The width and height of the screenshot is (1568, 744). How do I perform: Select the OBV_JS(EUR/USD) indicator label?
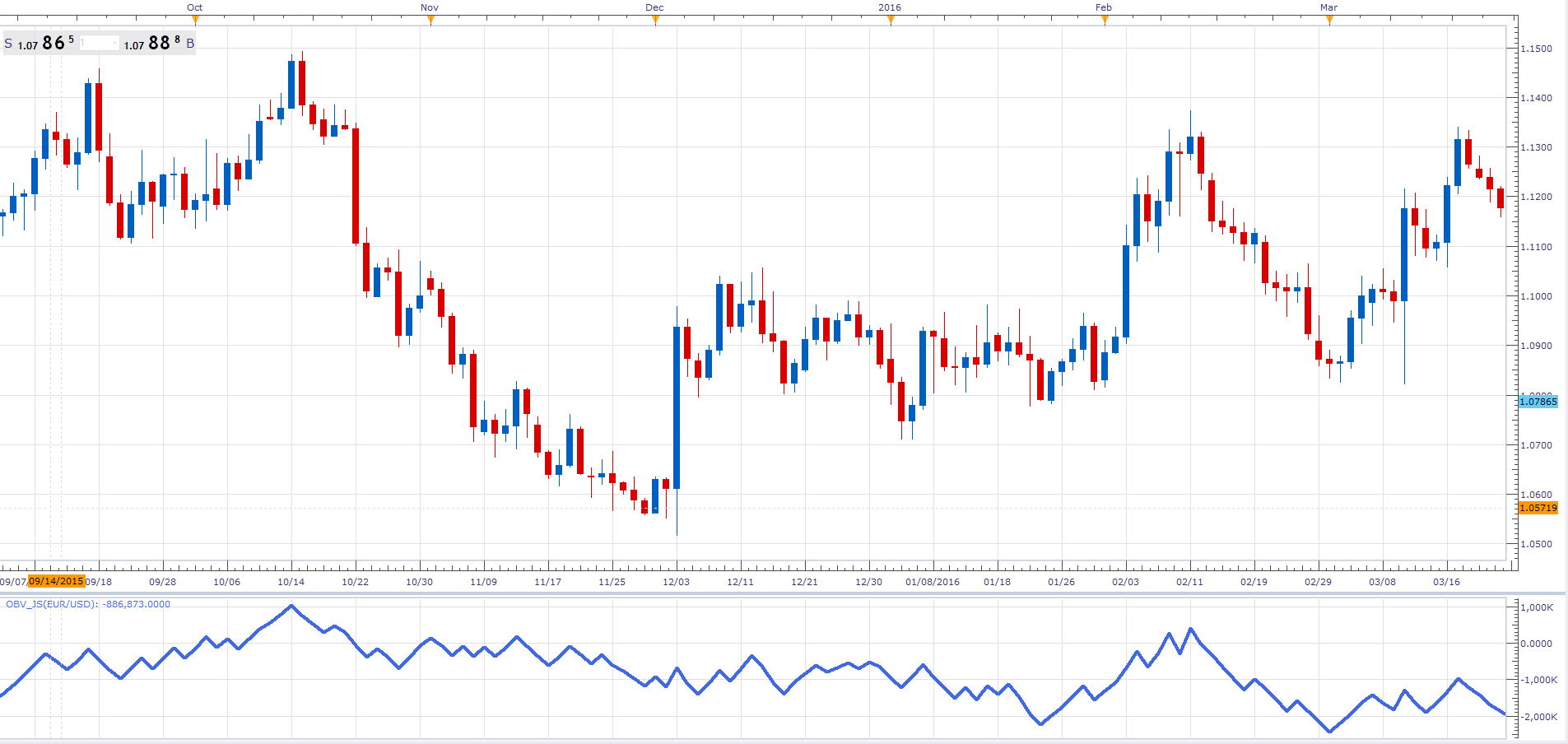pyautogui.click(x=88, y=604)
